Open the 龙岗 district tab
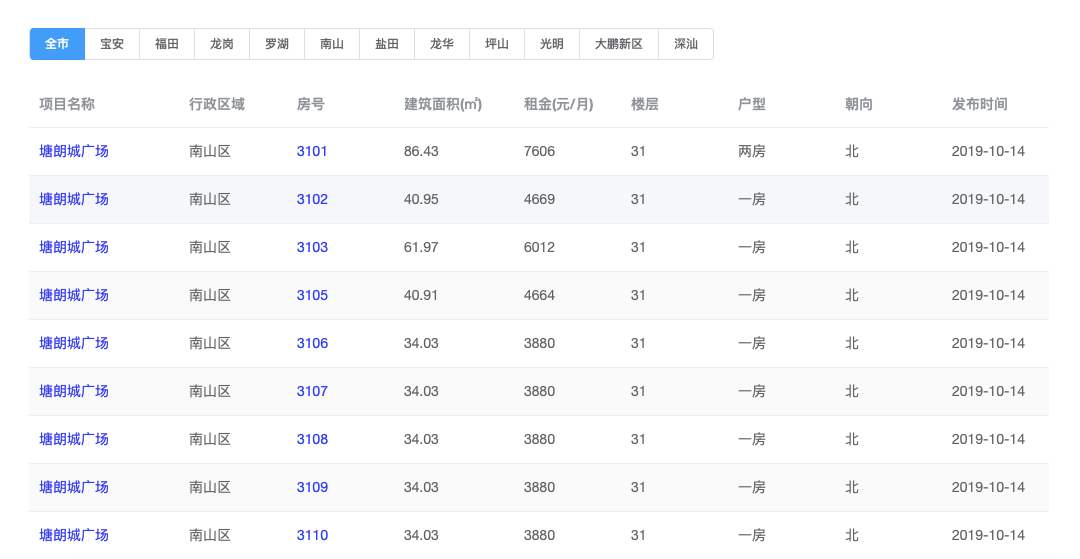Image resolution: width=1080 pixels, height=559 pixels. pos(222,44)
